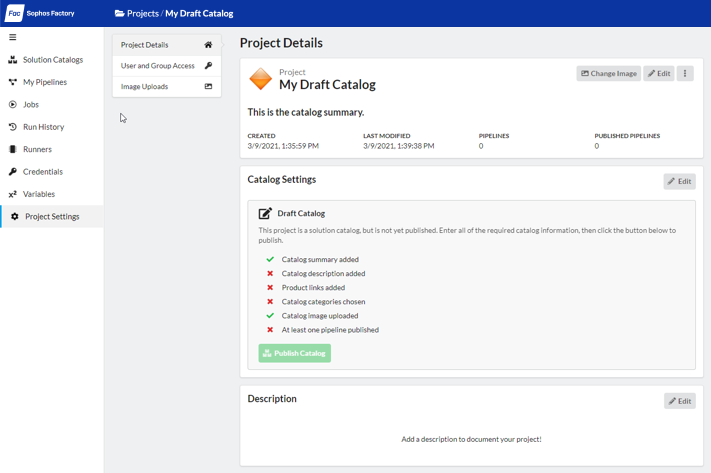The height and width of the screenshot is (473, 711).
Task: Click the Run History clock icon
Action: [x=13, y=127]
